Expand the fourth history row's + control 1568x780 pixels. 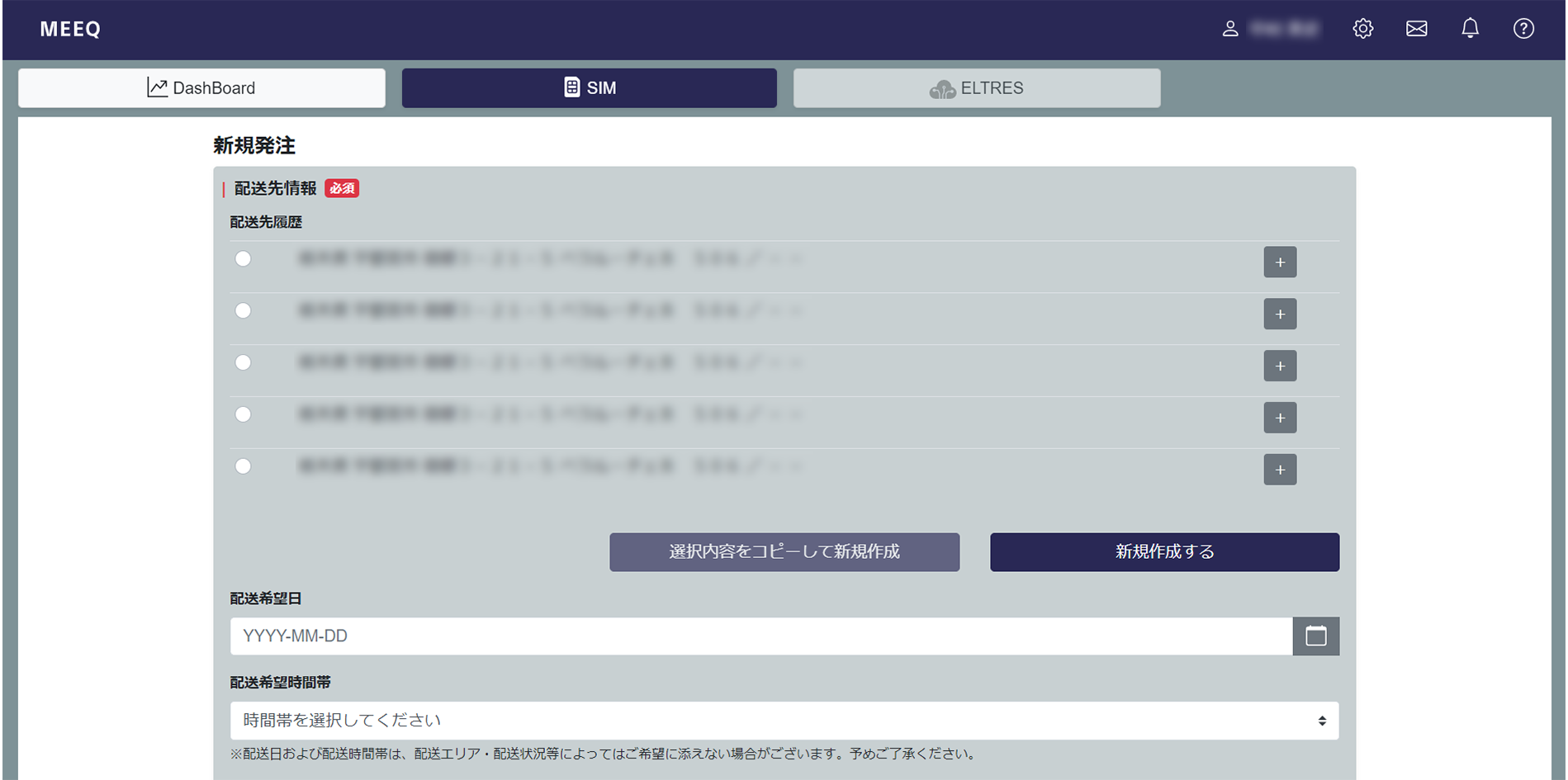click(x=1280, y=418)
